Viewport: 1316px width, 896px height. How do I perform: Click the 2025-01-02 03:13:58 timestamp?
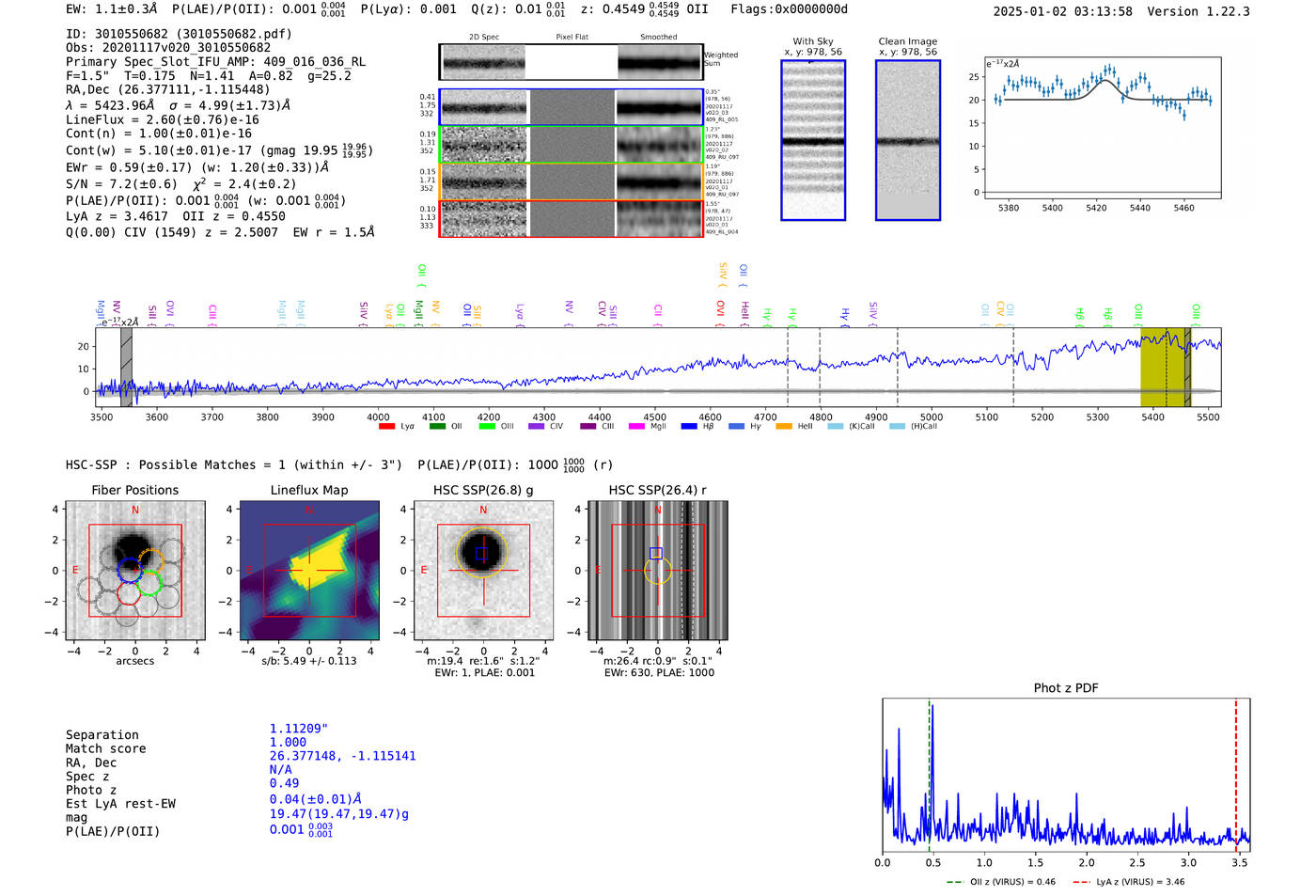click(x=1063, y=11)
